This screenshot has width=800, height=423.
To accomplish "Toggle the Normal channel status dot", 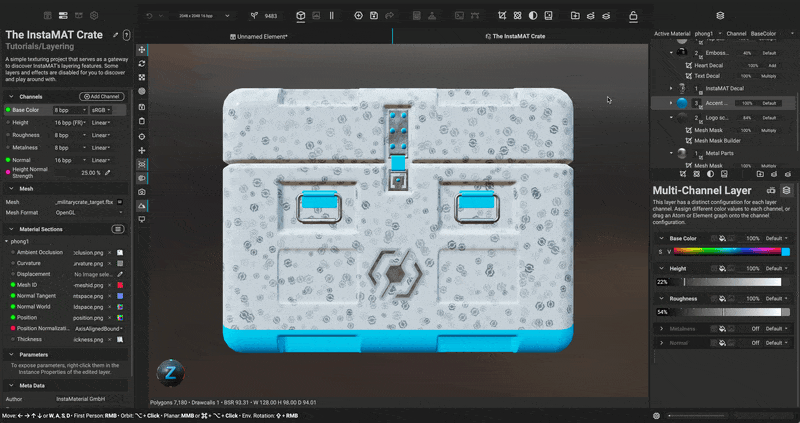I will (8, 160).
